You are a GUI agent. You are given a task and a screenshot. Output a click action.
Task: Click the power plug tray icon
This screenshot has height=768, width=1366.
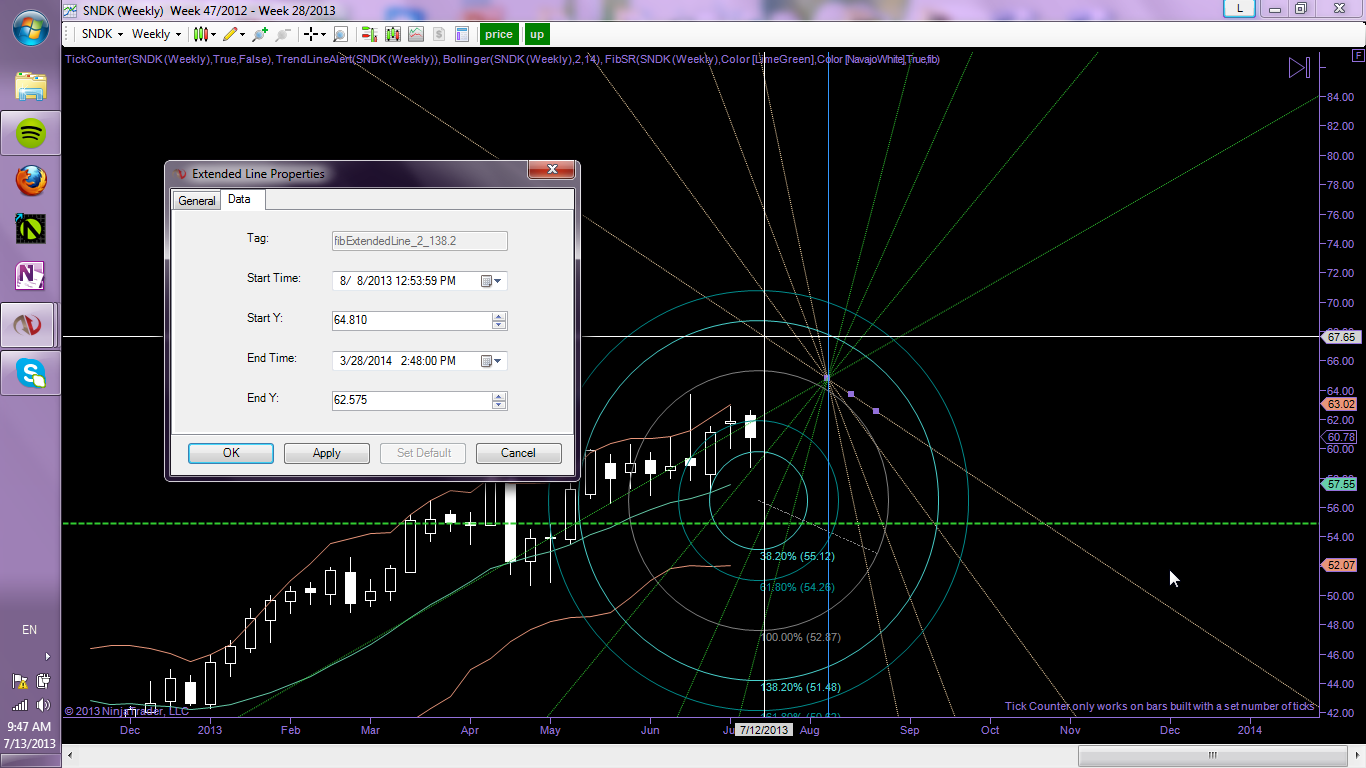42,681
